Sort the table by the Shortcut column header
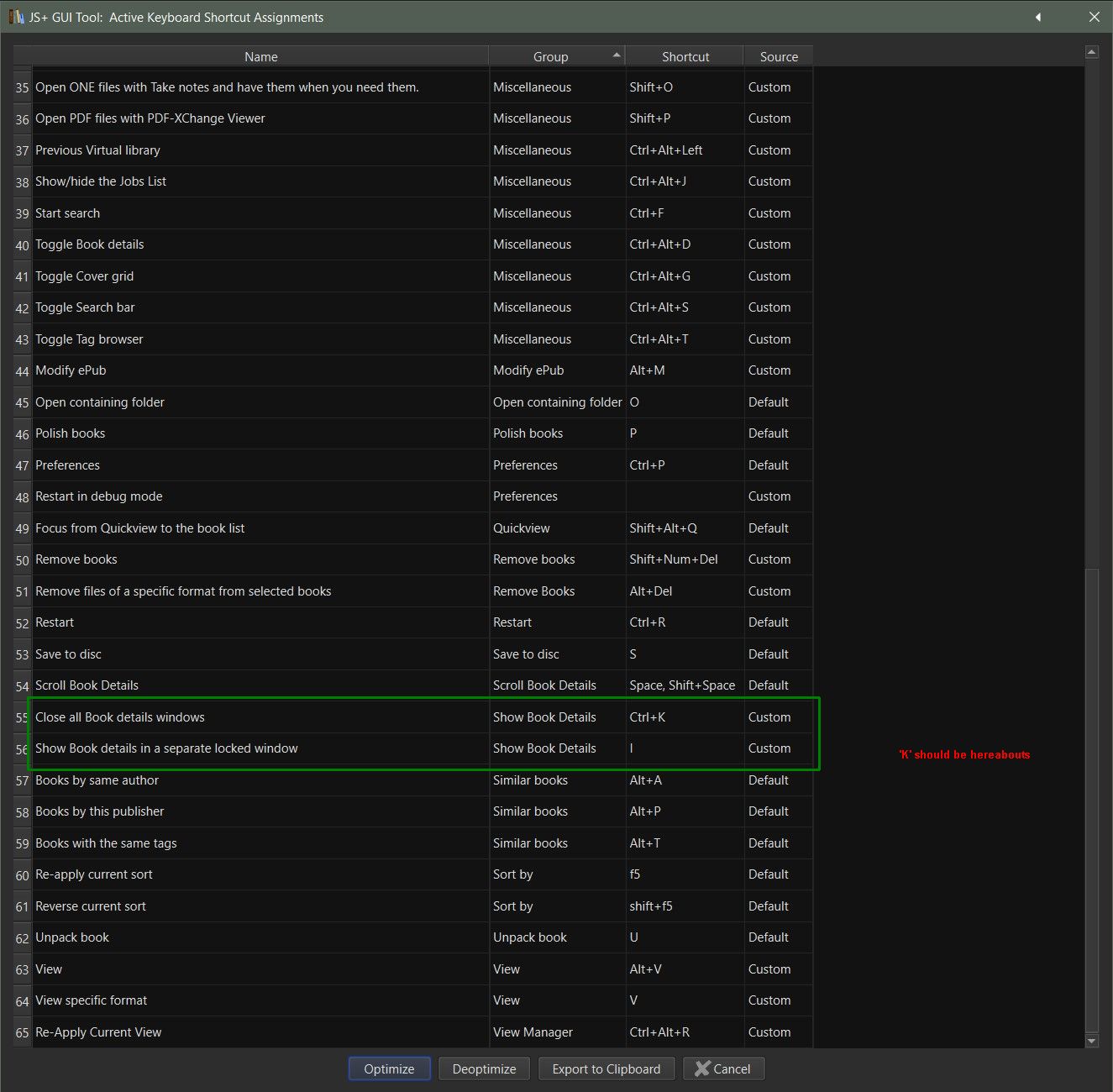This screenshot has width=1113, height=1092. click(685, 56)
